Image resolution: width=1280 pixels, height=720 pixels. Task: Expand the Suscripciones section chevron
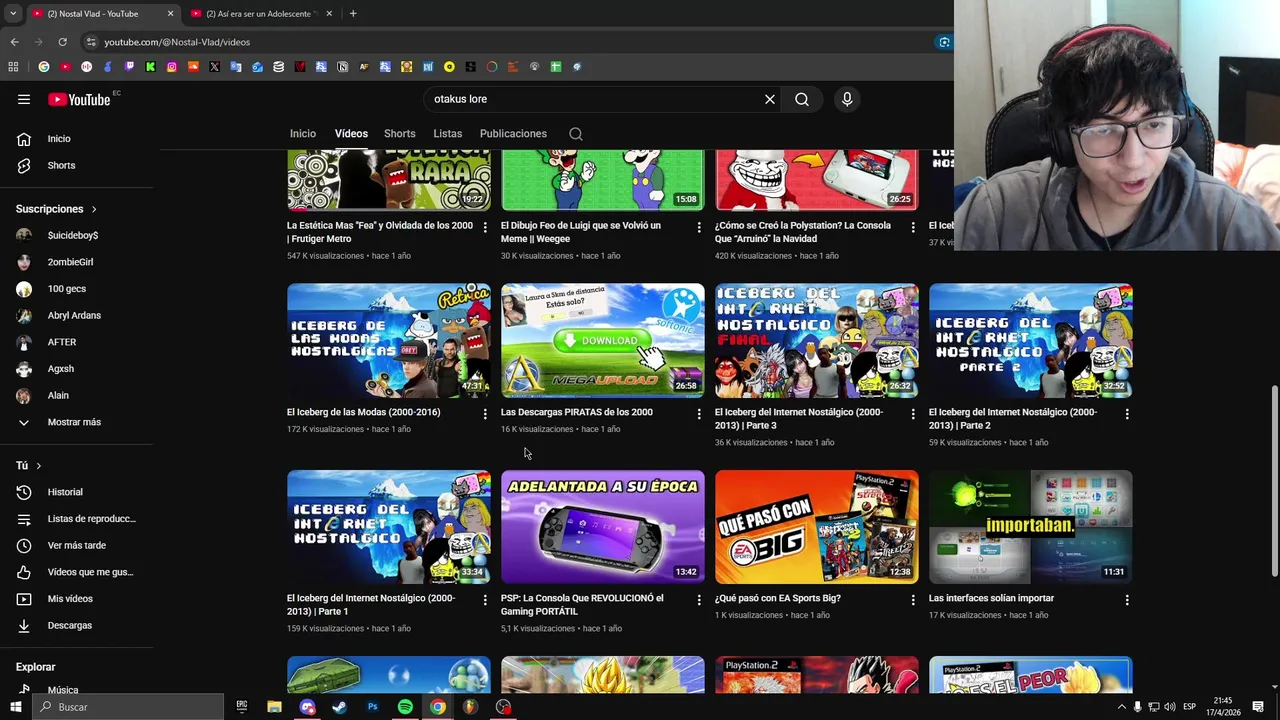pos(94,209)
